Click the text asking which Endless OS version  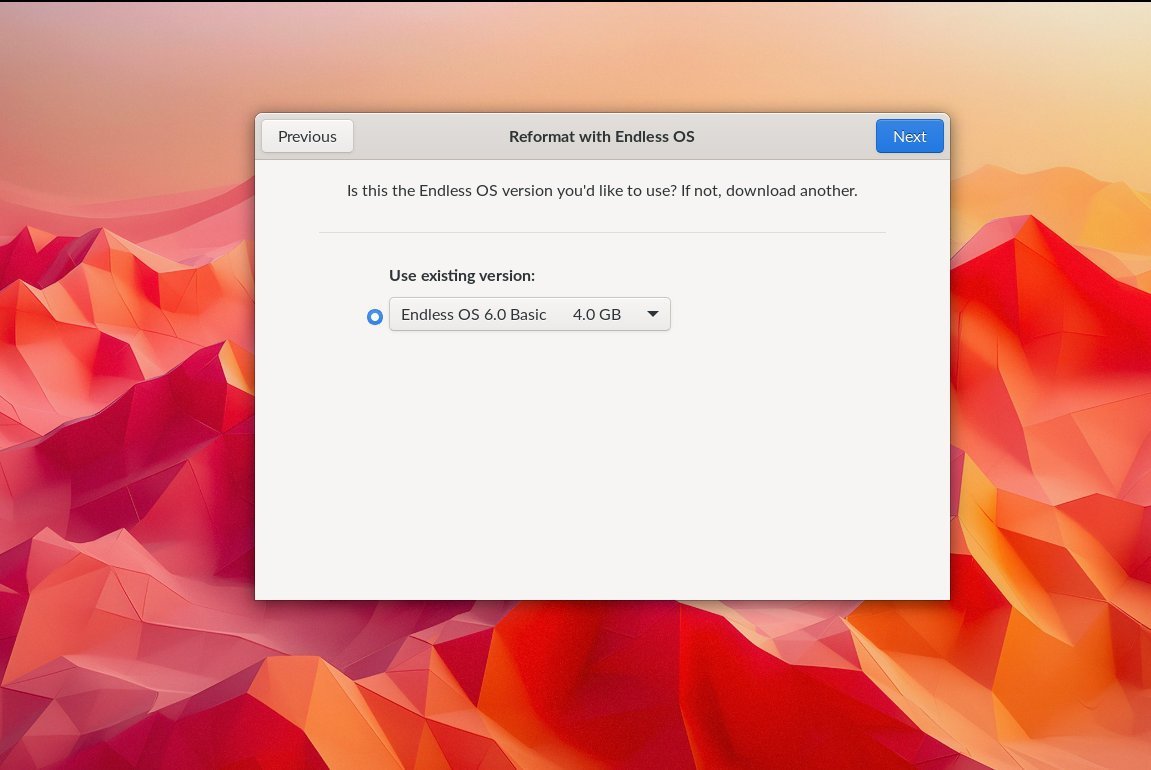click(x=602, y=191)
